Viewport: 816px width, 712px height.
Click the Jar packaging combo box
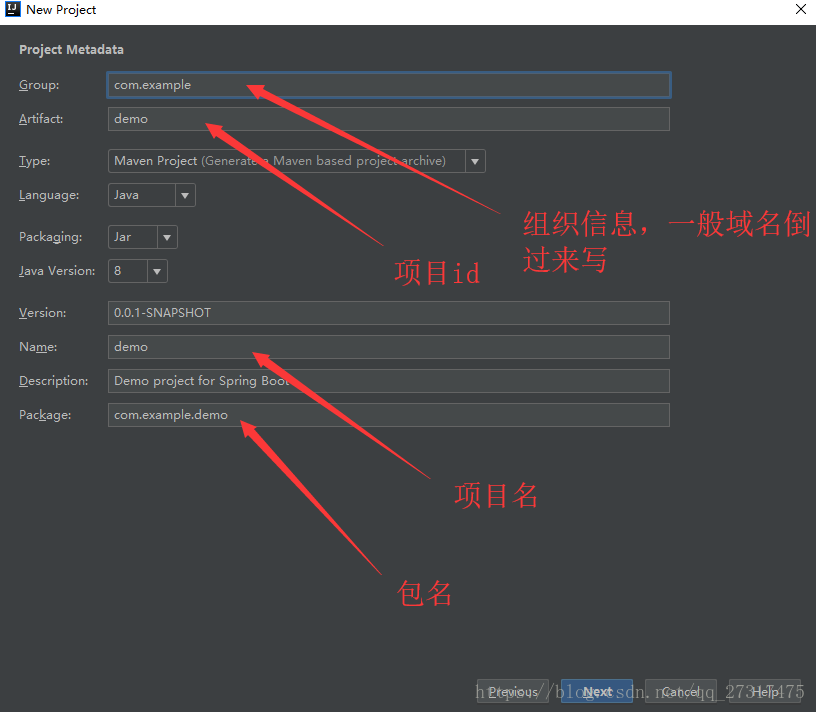coord(143,237)
